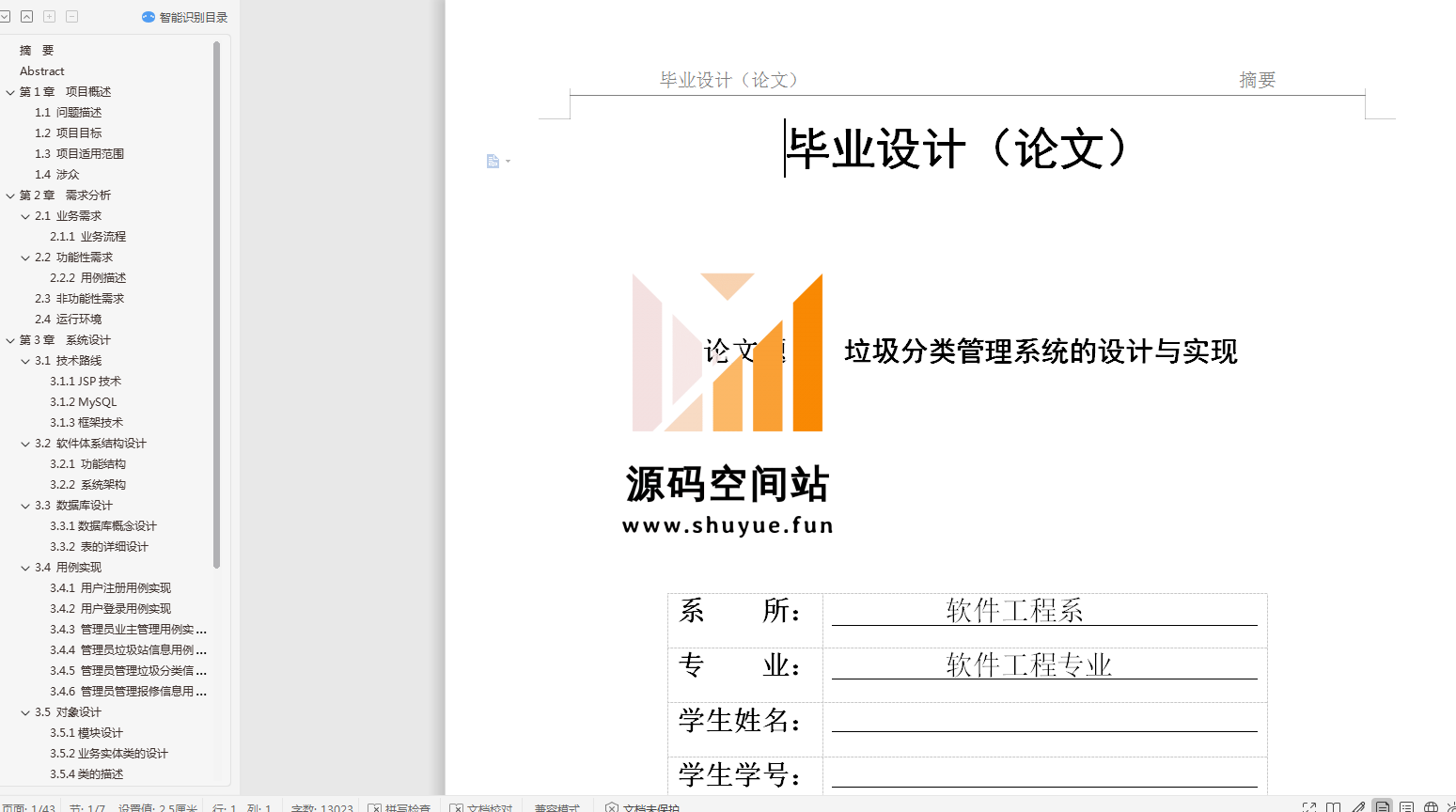Viewport: 1456px width, 812px height.
Task: Collapse 2.1 业务需求 chevron
Action: [25, 216]
